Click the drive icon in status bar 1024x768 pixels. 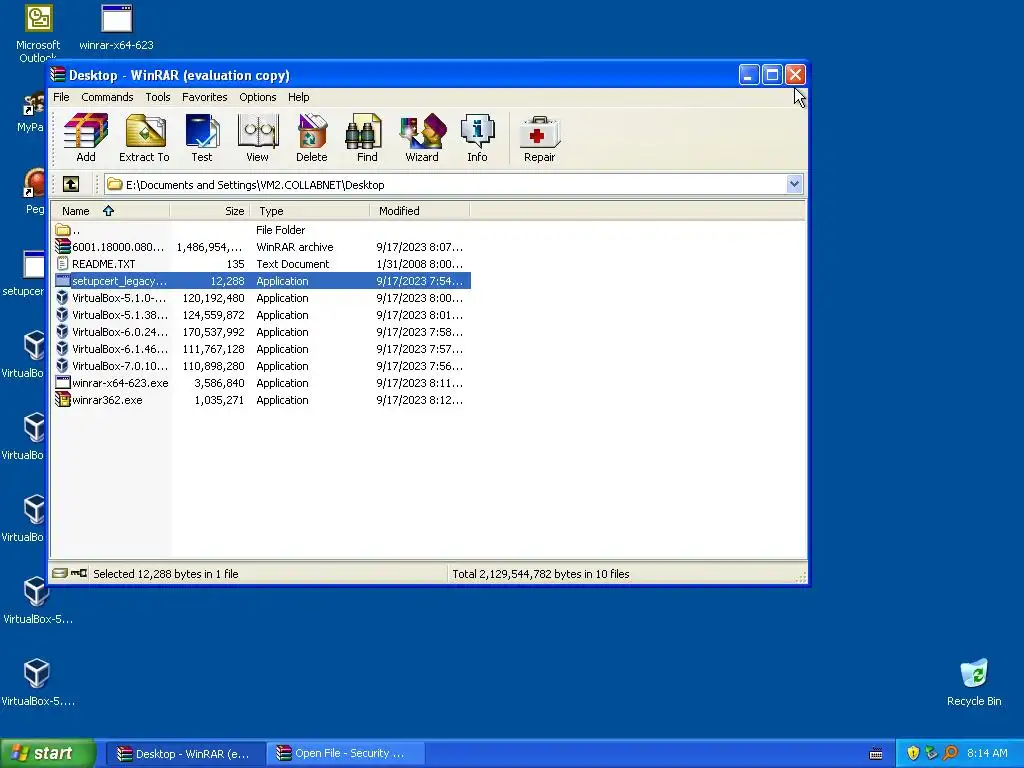tap(60, 573)
